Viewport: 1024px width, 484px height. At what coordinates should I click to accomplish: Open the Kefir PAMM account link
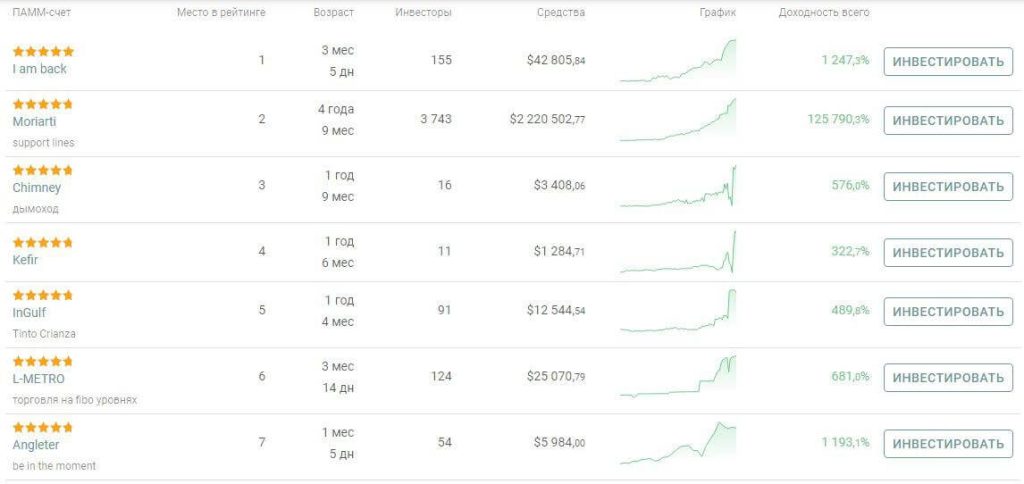coord(25,259)
